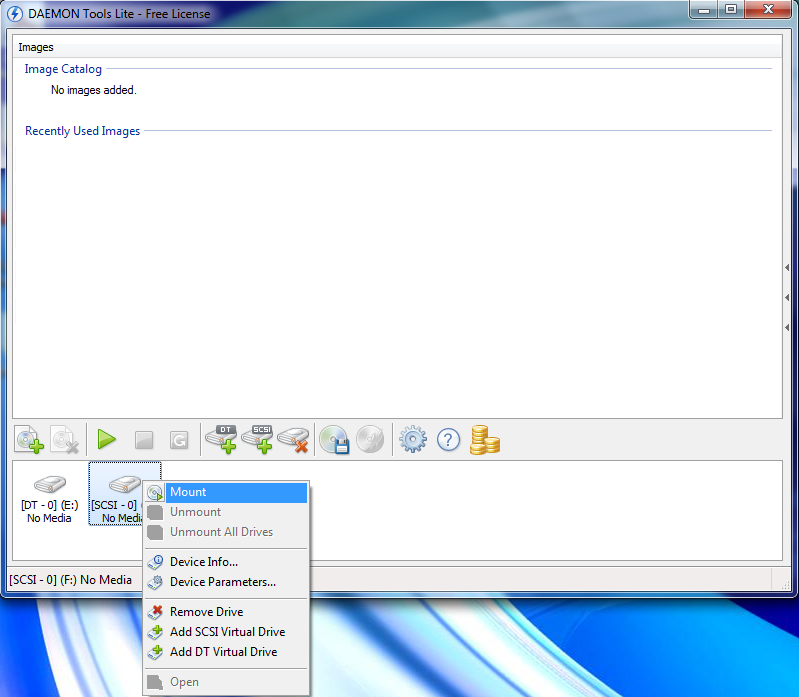Click the Recently Used Images heading
Screen dimensions: 799x697
[x=83, y=131]
